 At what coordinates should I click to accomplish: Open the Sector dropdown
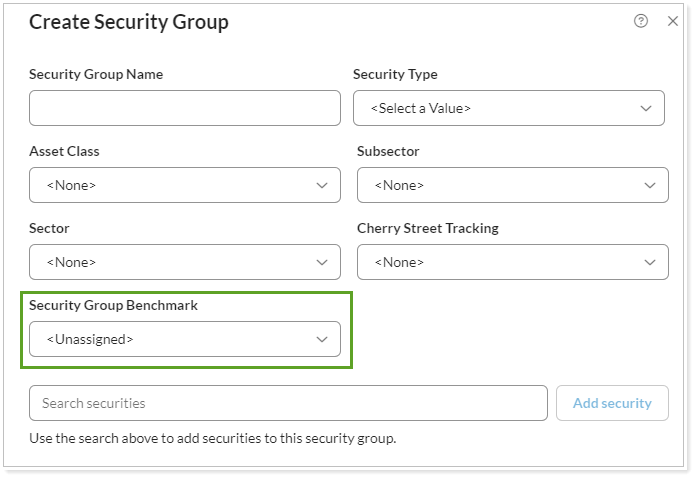pyautogui.click(x=185, y=262)
